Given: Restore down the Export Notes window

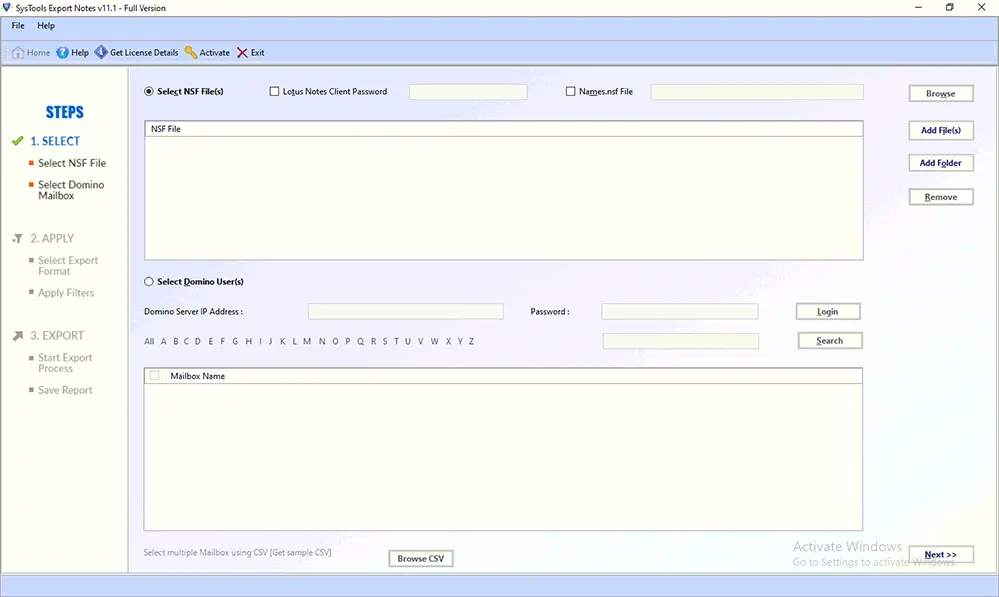Looking at the screenshot, I should coord(949,8).
